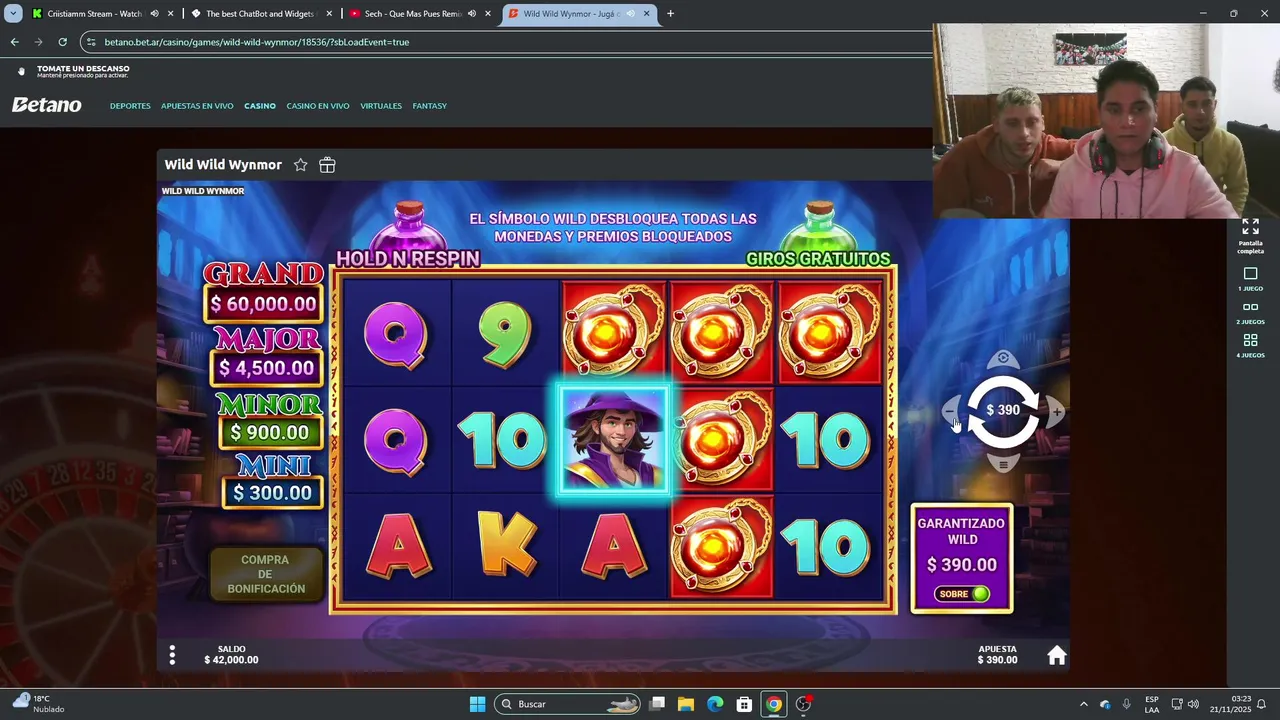
Task: Reload the Betano page
Action: tap(62, 42)
